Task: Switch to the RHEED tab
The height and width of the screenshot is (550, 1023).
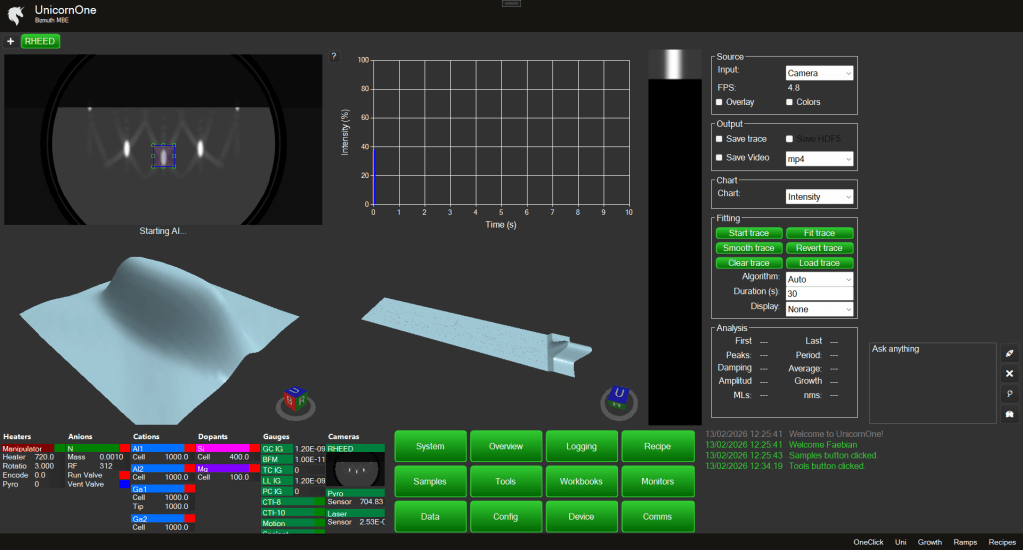Action: (x=39, y=41)
